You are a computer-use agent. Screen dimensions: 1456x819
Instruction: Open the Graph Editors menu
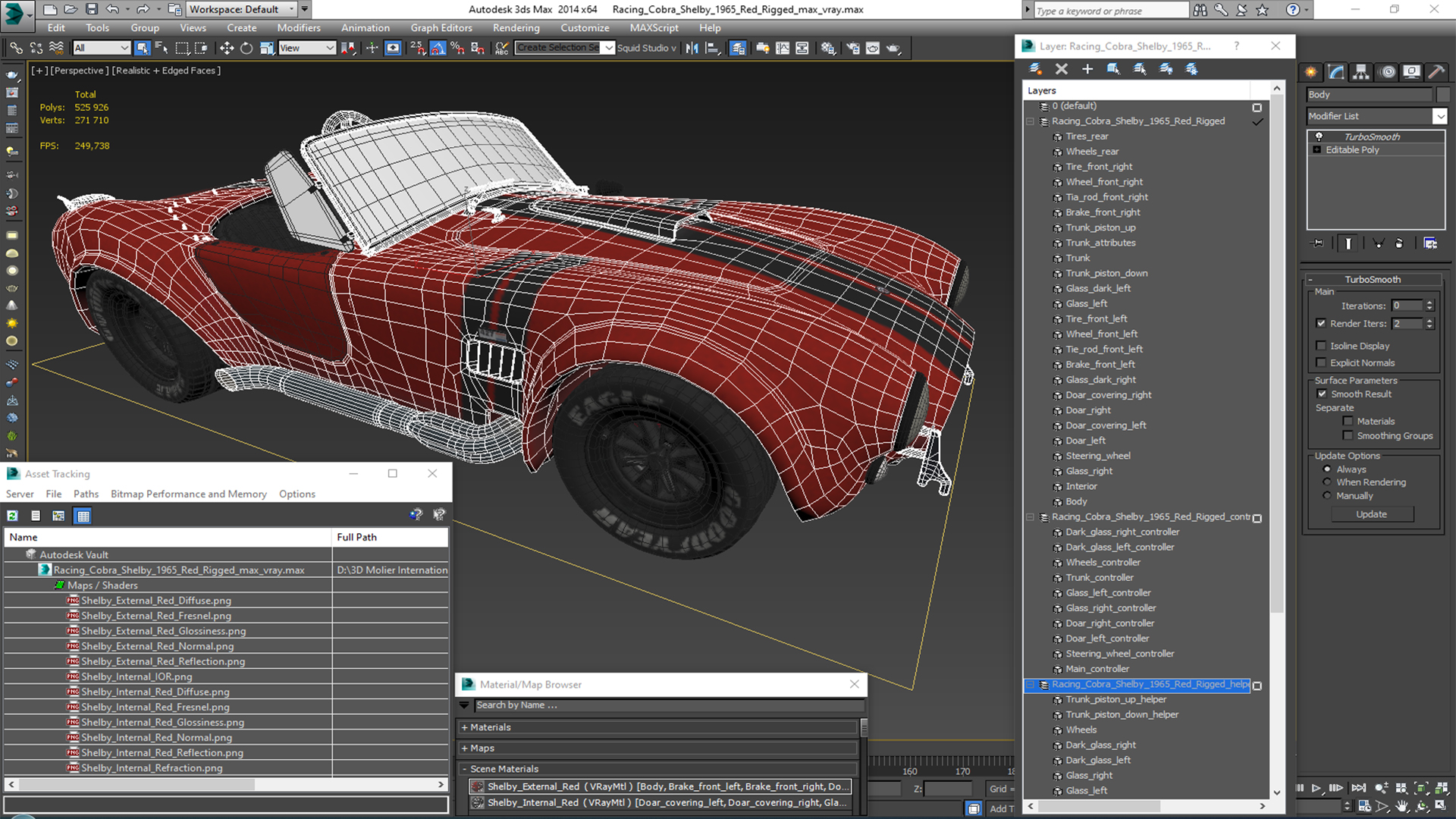[x=441, y=28]
